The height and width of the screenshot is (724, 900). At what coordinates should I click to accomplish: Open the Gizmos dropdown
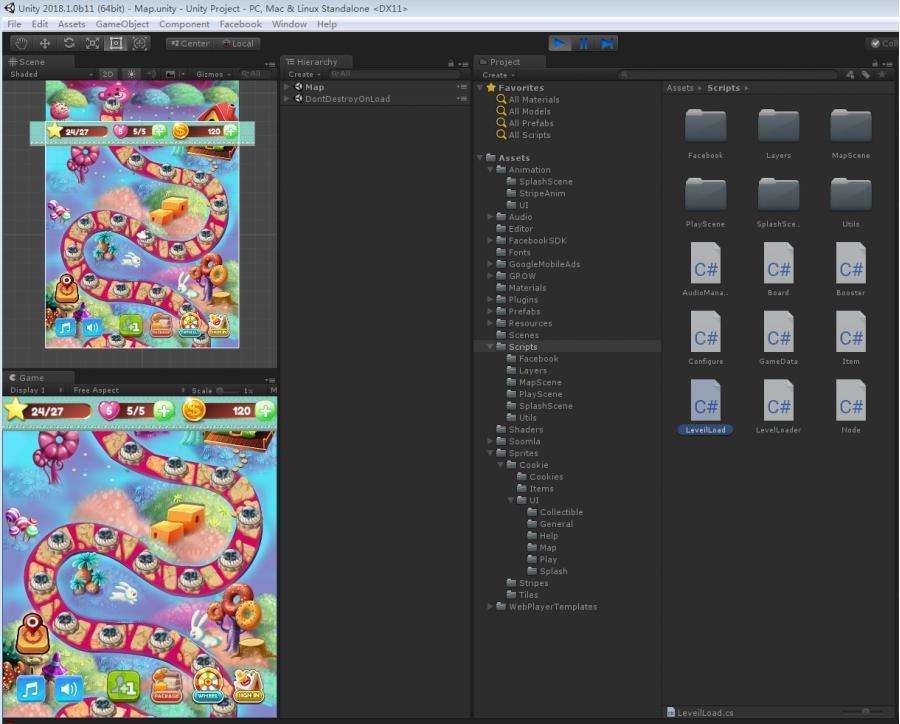pos(212,74)
